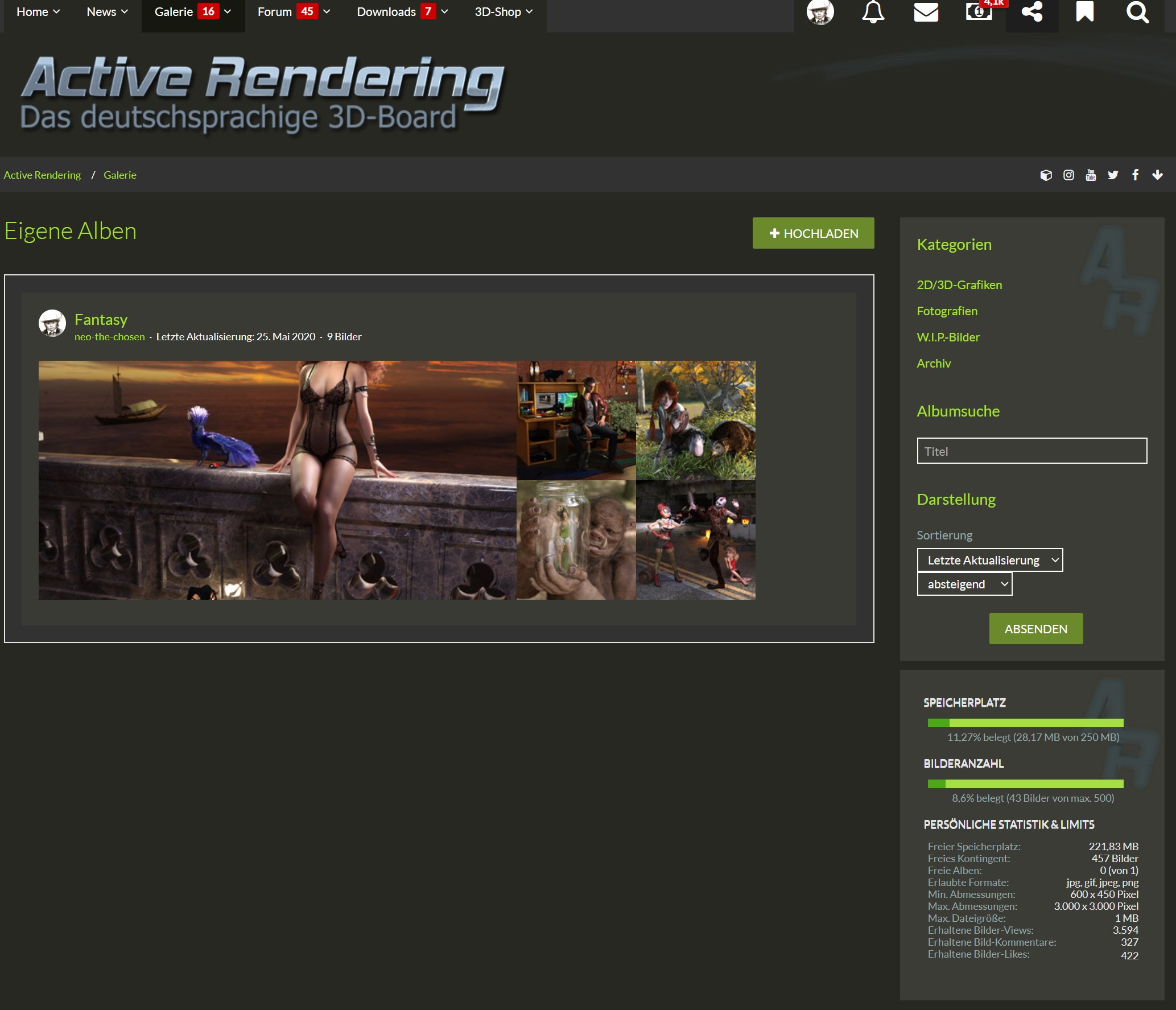This screenshot has width=1176, height=1010.
Task: Click the Facebook icon
Action: (x=1135, y=175)
